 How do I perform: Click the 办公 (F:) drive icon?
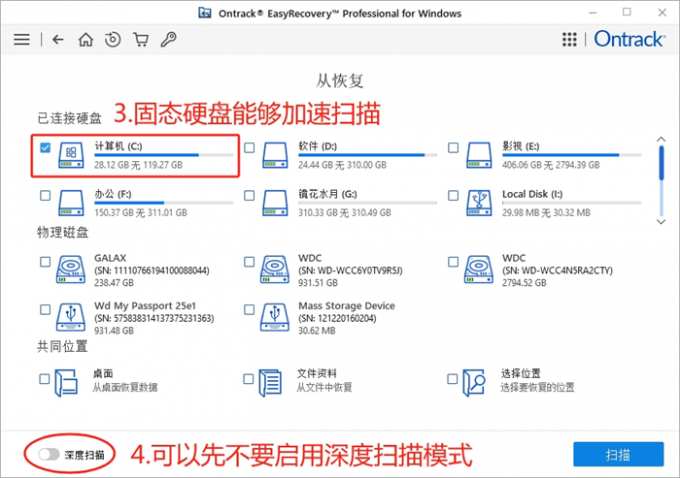[71, 203]
